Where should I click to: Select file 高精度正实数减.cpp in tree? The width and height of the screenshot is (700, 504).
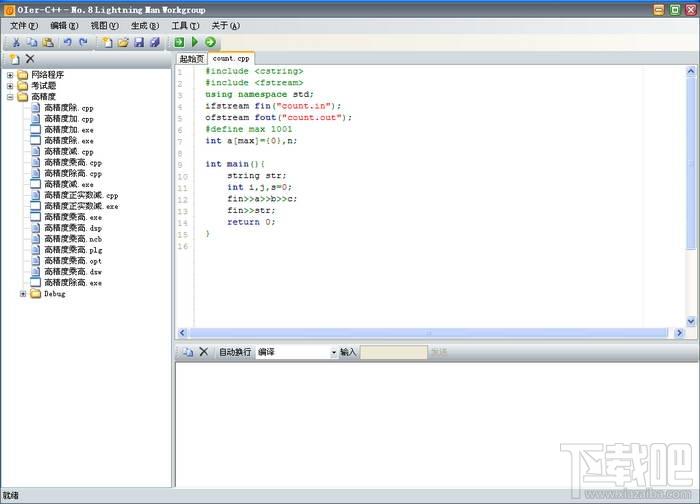(81, 195)
